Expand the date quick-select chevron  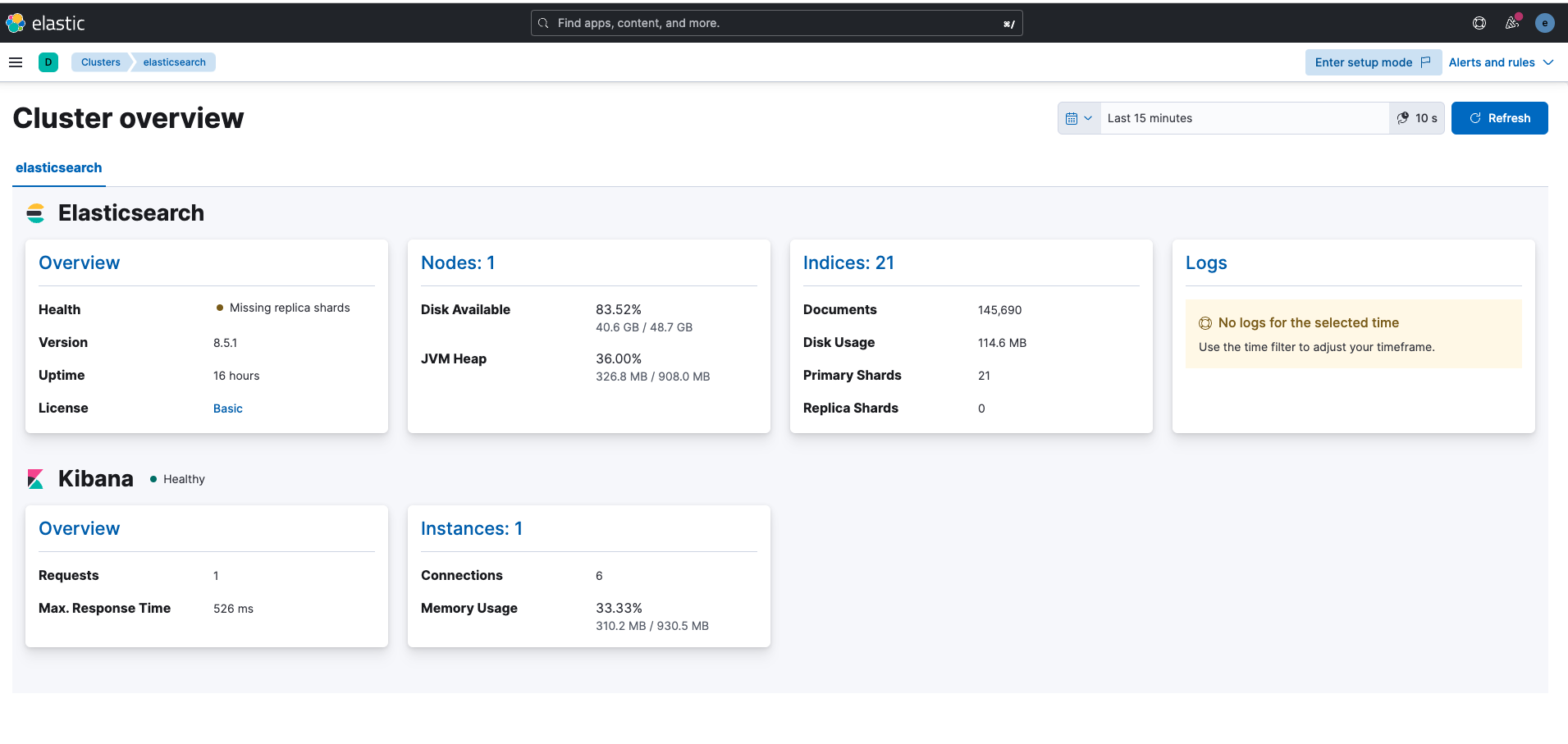(1088, 118)
